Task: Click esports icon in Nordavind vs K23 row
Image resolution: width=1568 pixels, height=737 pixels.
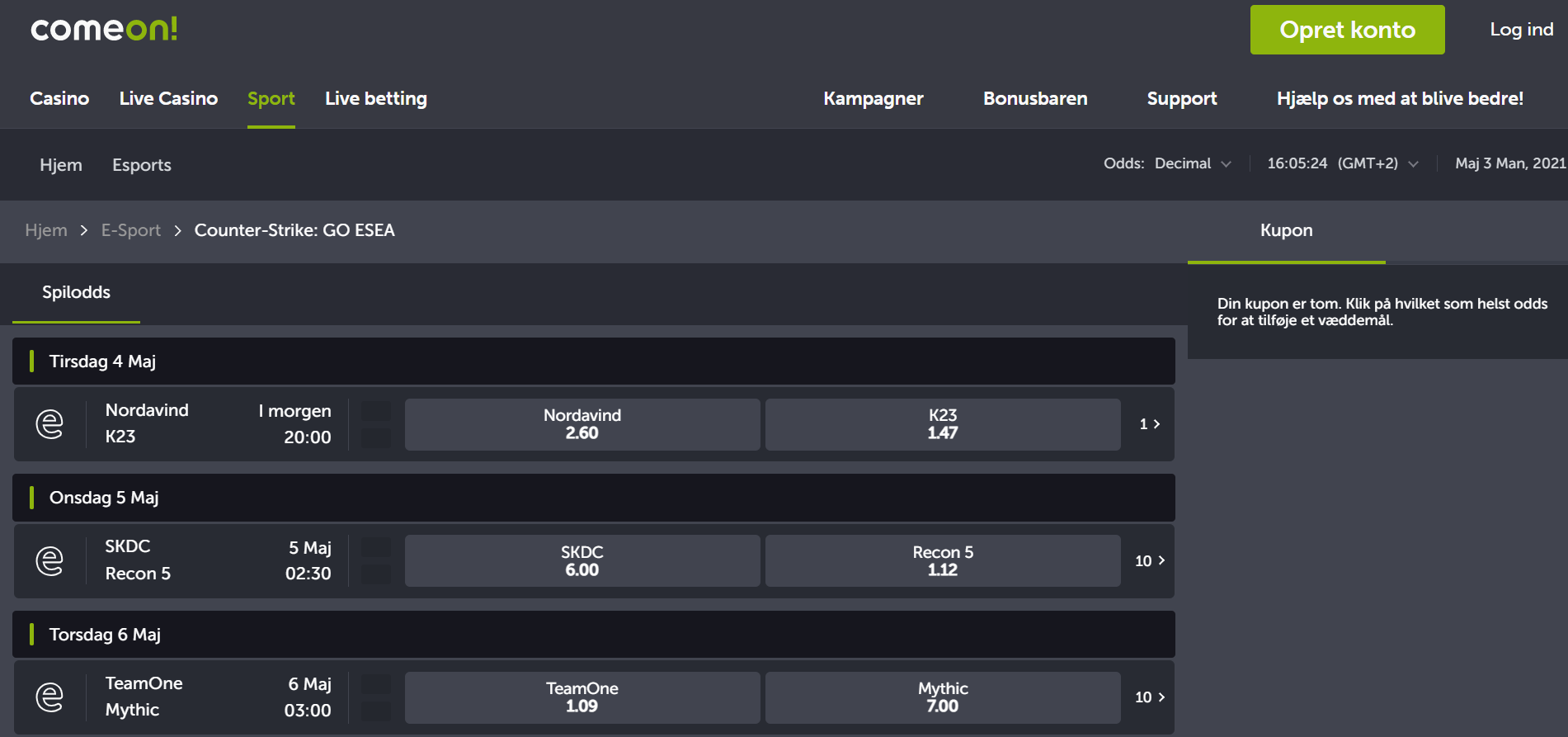Action: click(x=49, y=424)
